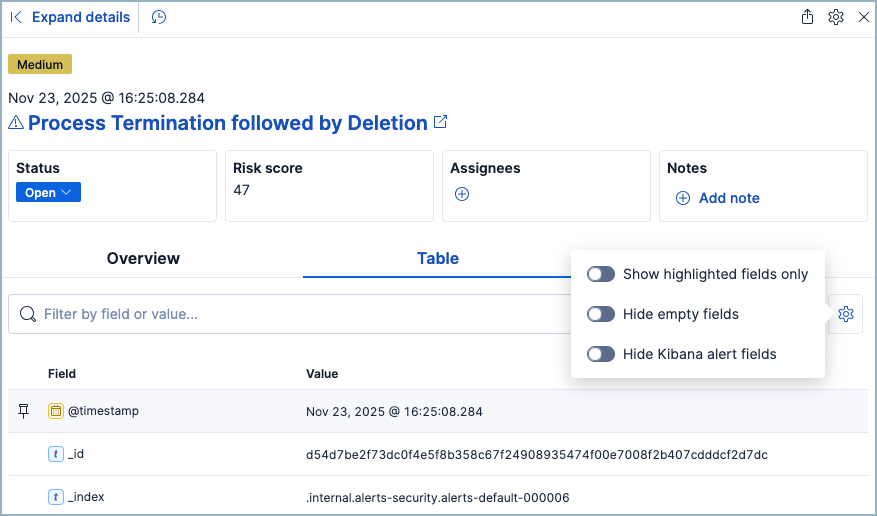Screen dimensions: 877x516
Task: Open flyout settings gear in header
Action: 836,17
